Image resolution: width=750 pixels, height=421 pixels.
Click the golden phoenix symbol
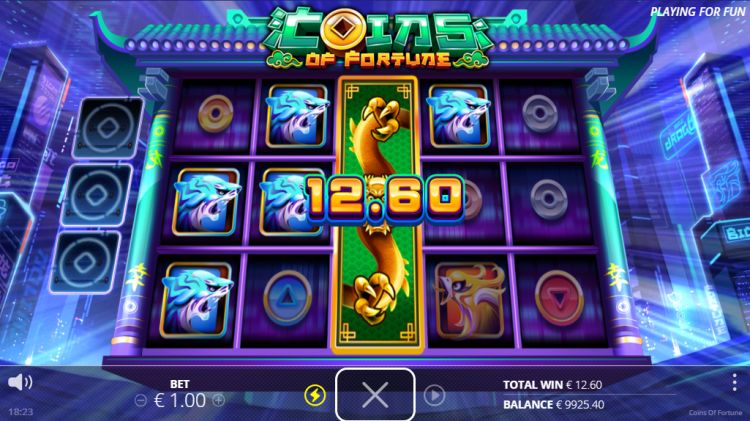(x=470, y=299)
